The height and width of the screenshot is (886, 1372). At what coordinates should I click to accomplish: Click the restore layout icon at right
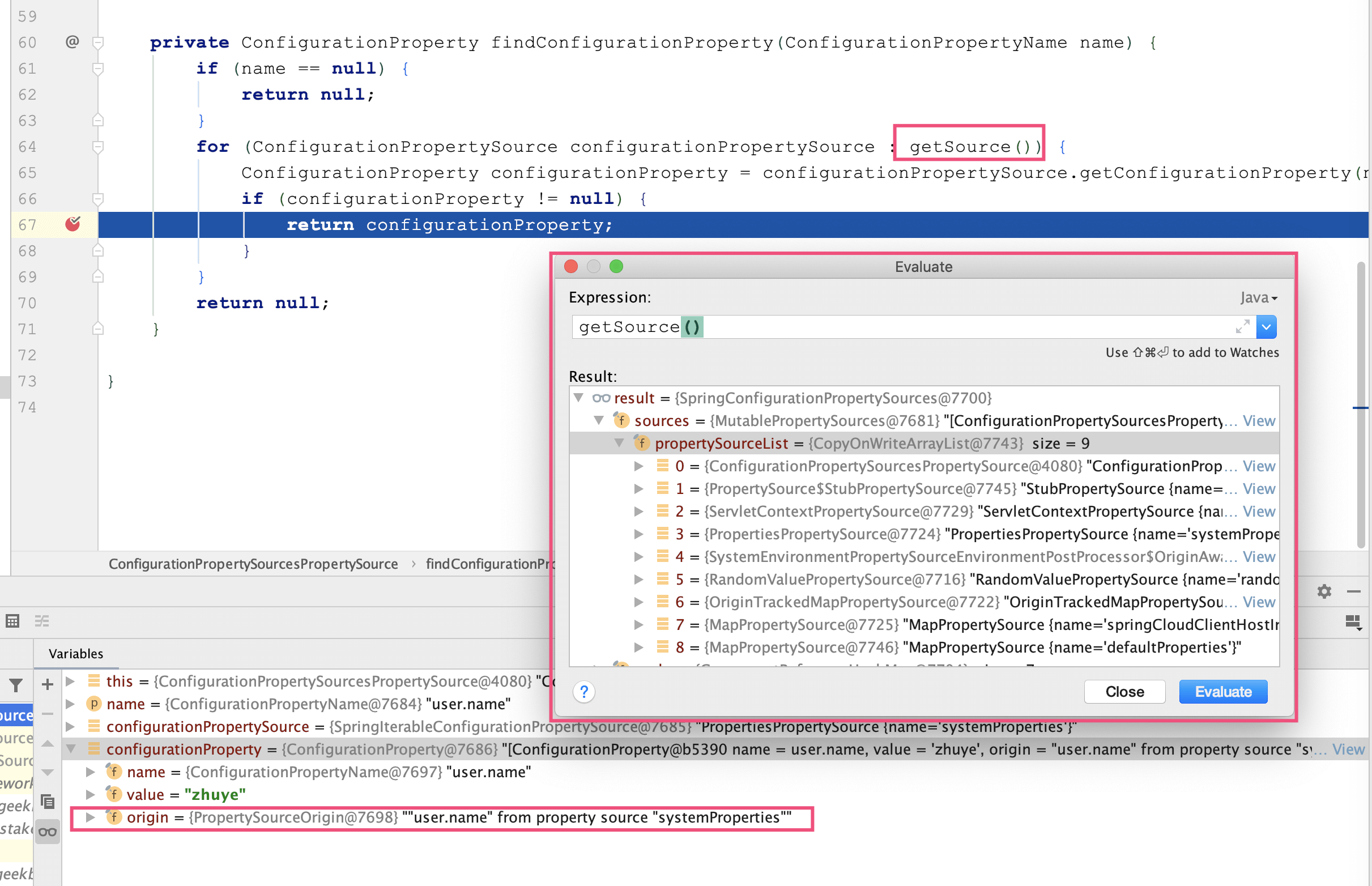pos(1353,623)
